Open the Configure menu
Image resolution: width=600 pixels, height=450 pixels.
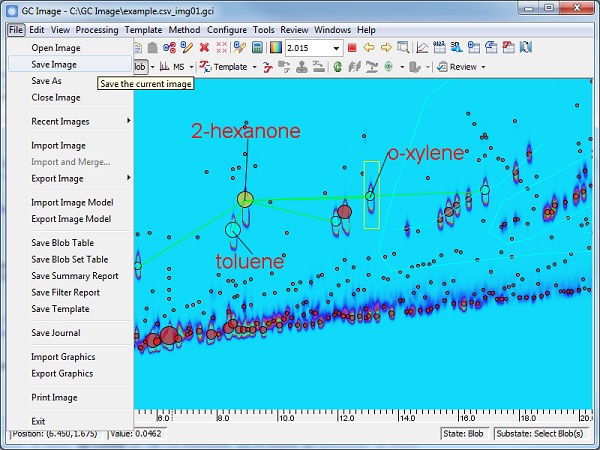(x=227, y=30)
